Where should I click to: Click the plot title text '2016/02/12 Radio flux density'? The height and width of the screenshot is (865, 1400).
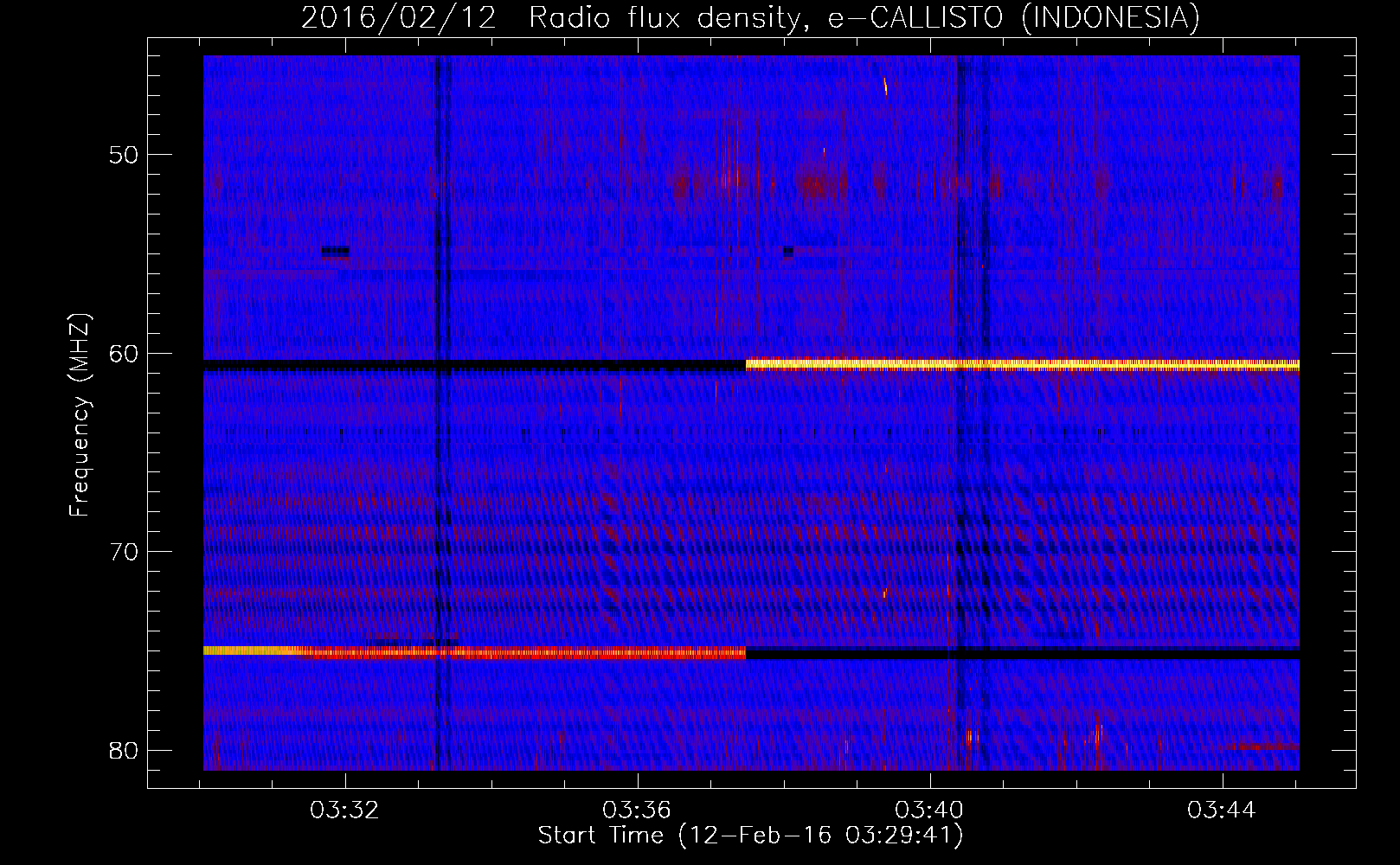pyautogui.click(x=549, y=17)
